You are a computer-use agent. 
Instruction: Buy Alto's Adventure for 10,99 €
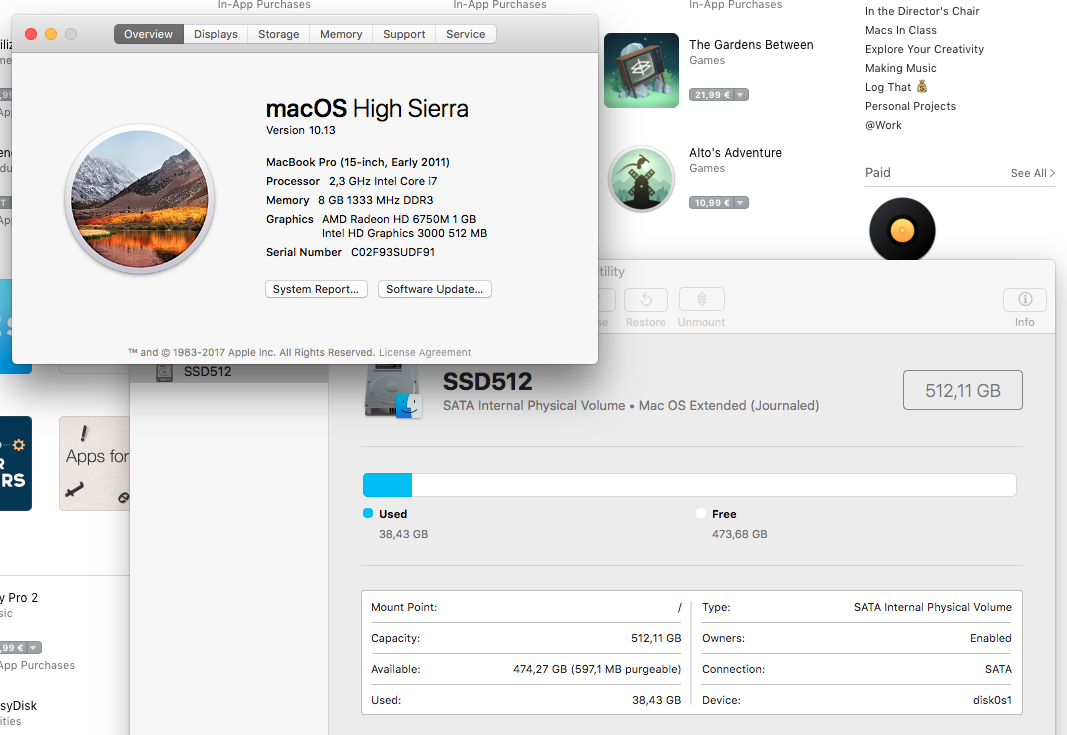(x=712, y=203)
